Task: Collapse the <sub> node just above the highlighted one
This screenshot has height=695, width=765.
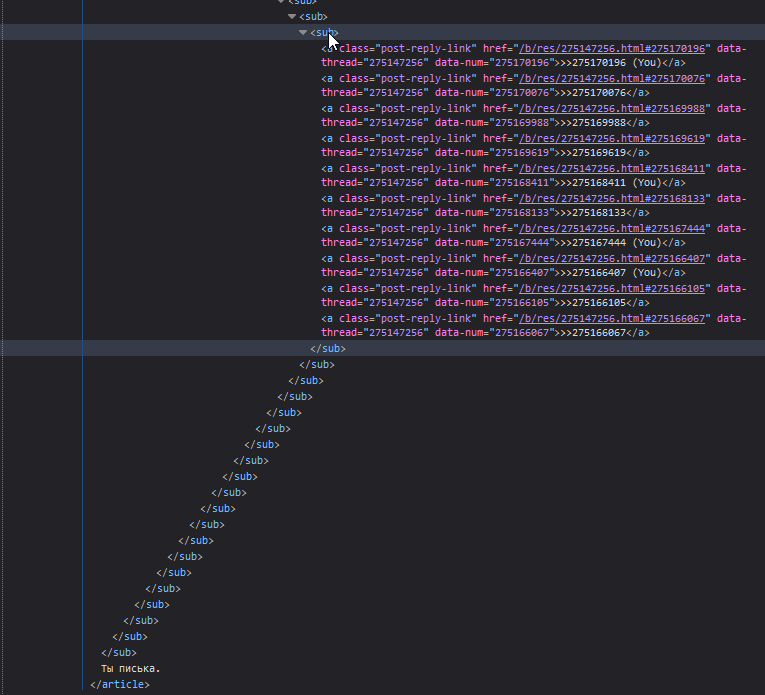Action: (292, 17)
